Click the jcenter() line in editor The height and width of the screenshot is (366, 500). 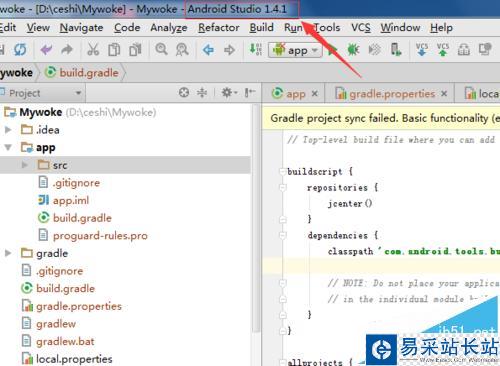pyautogui.click(x=350, y=204)
